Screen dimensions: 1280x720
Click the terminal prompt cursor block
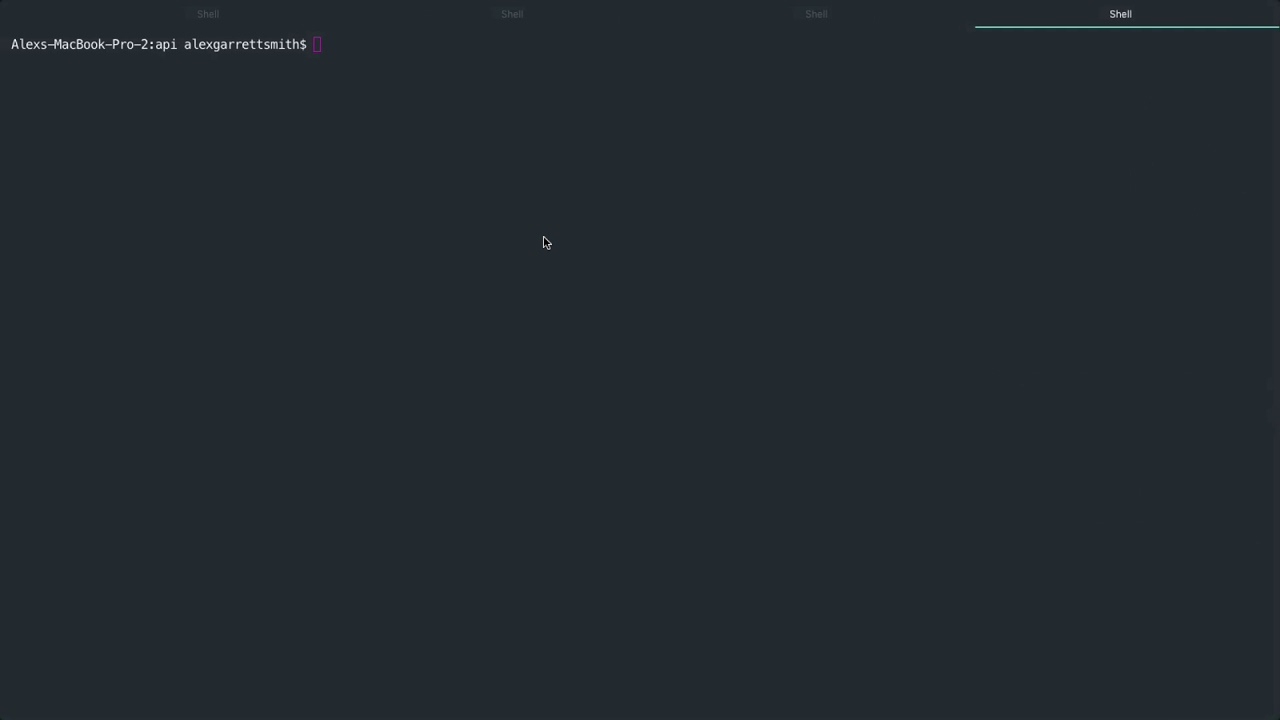[317, 45]
